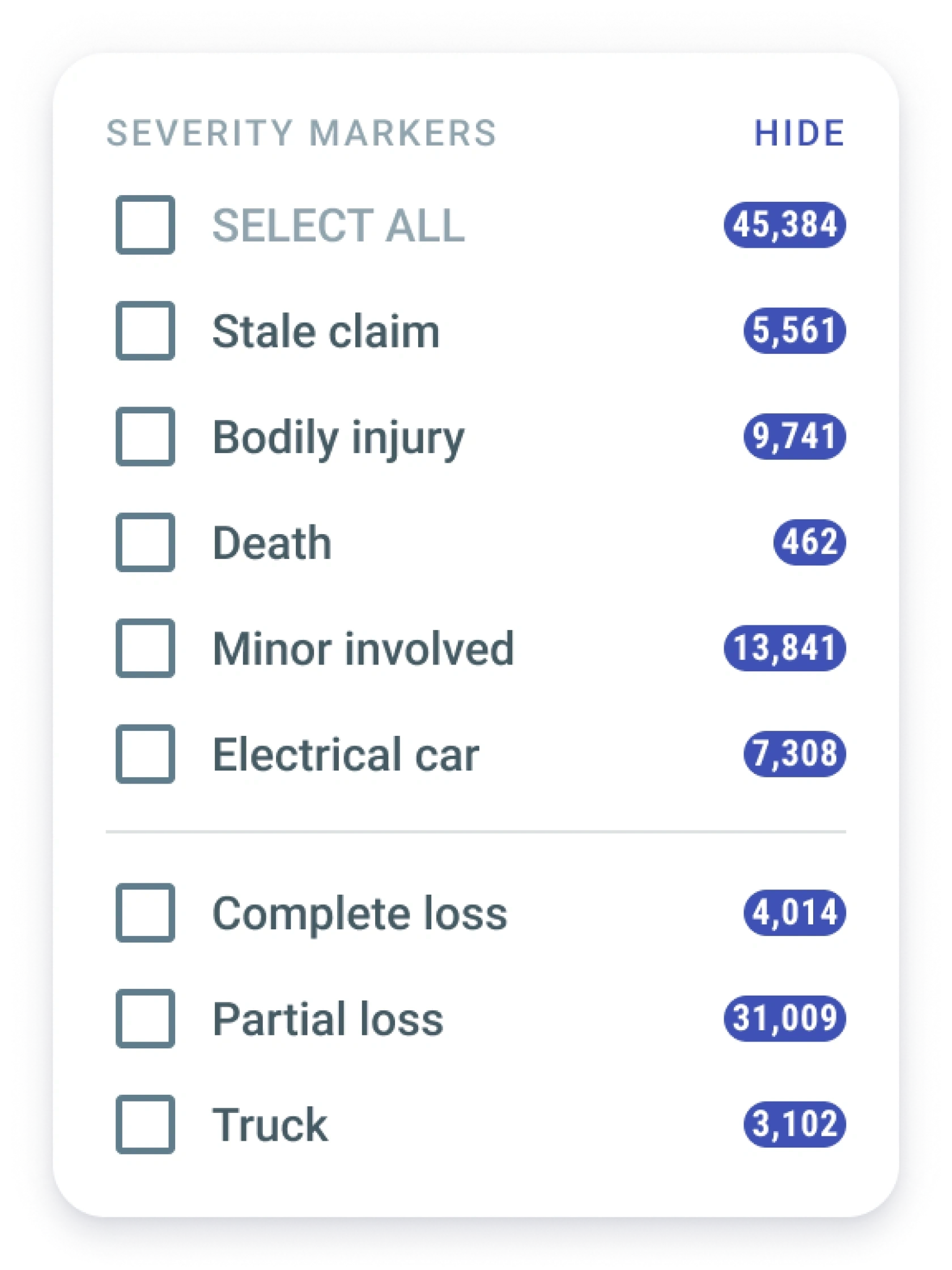Enable the Bodily injury checkbox
The width and height of the screenshot is (952, 1270).
[145, 437]
